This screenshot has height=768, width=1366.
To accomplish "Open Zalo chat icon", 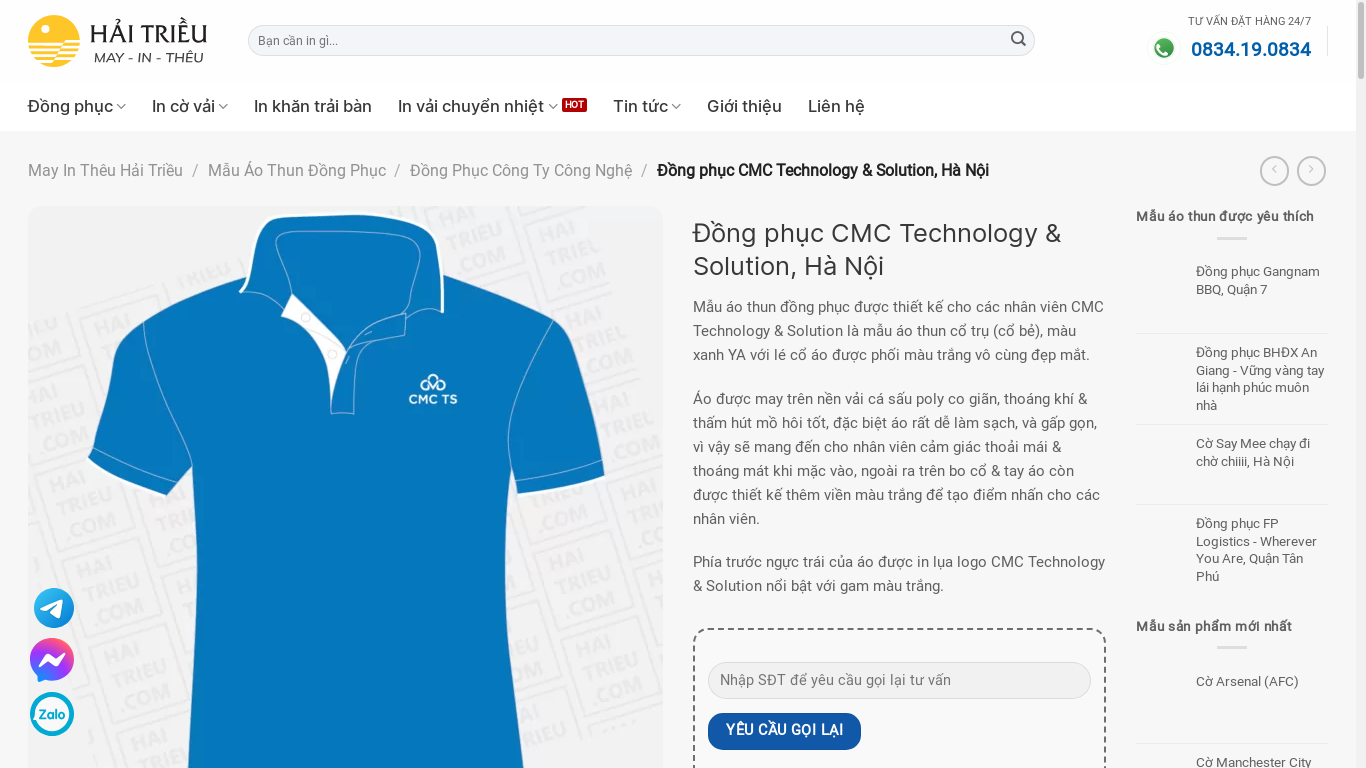I will 52,714.
